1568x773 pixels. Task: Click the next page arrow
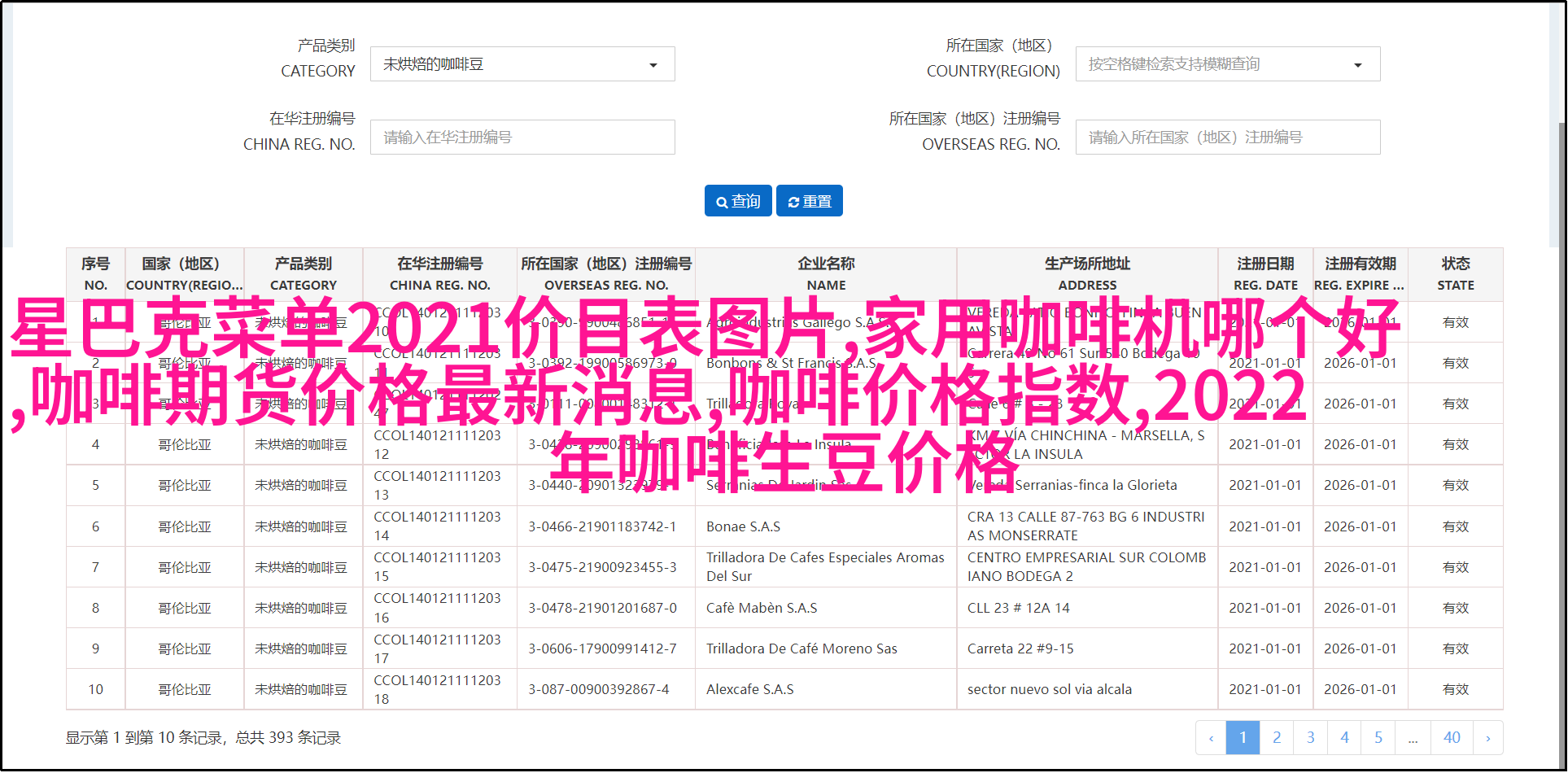coord(1488,738)
